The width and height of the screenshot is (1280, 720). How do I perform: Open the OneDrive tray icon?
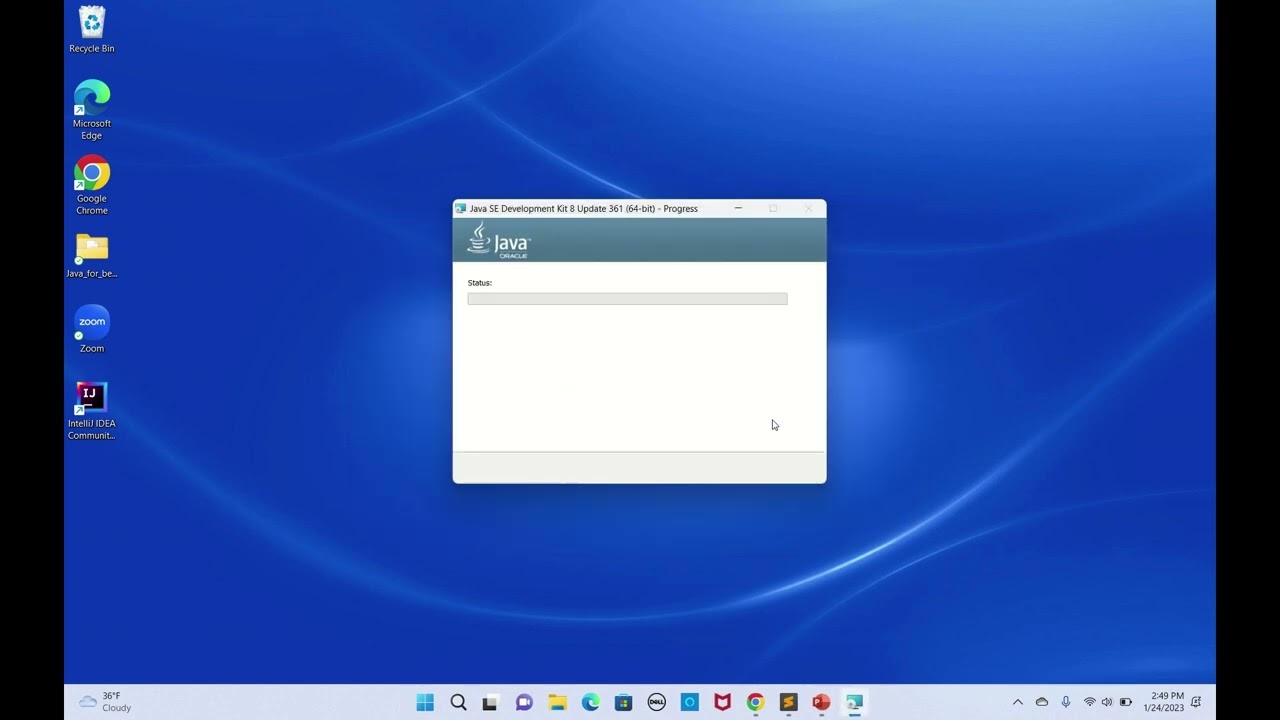point(1042,702)
